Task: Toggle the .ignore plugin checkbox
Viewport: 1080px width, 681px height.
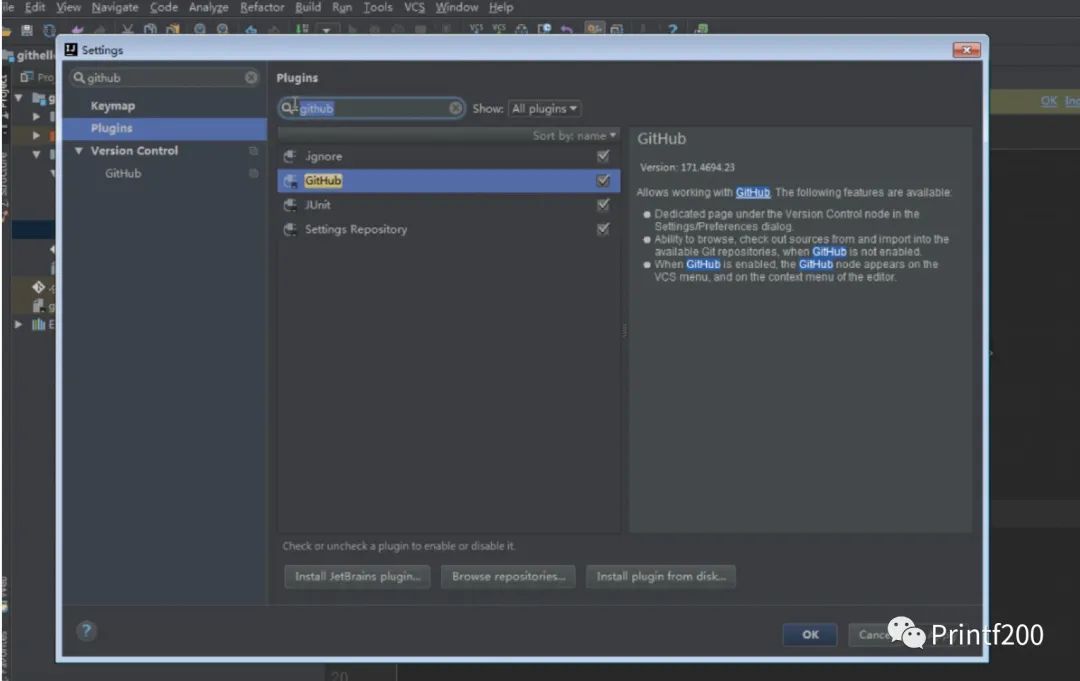Action: tap(603, 156)
